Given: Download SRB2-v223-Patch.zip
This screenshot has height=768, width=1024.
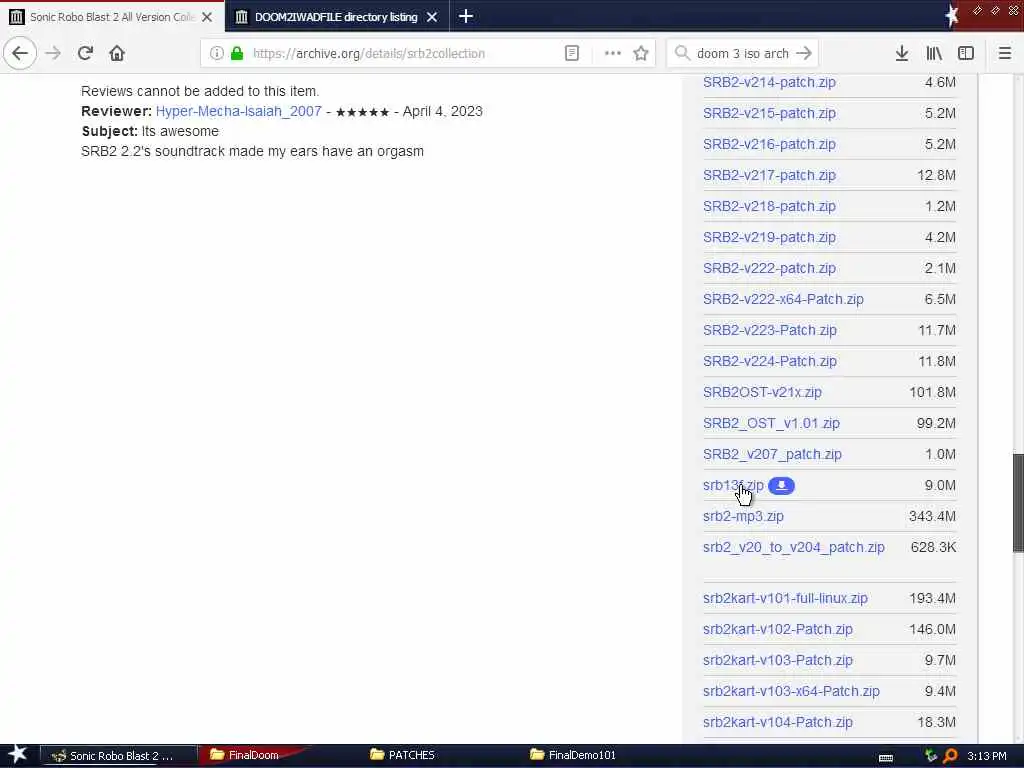Looking at the screenshot, I should coord(769,330).
